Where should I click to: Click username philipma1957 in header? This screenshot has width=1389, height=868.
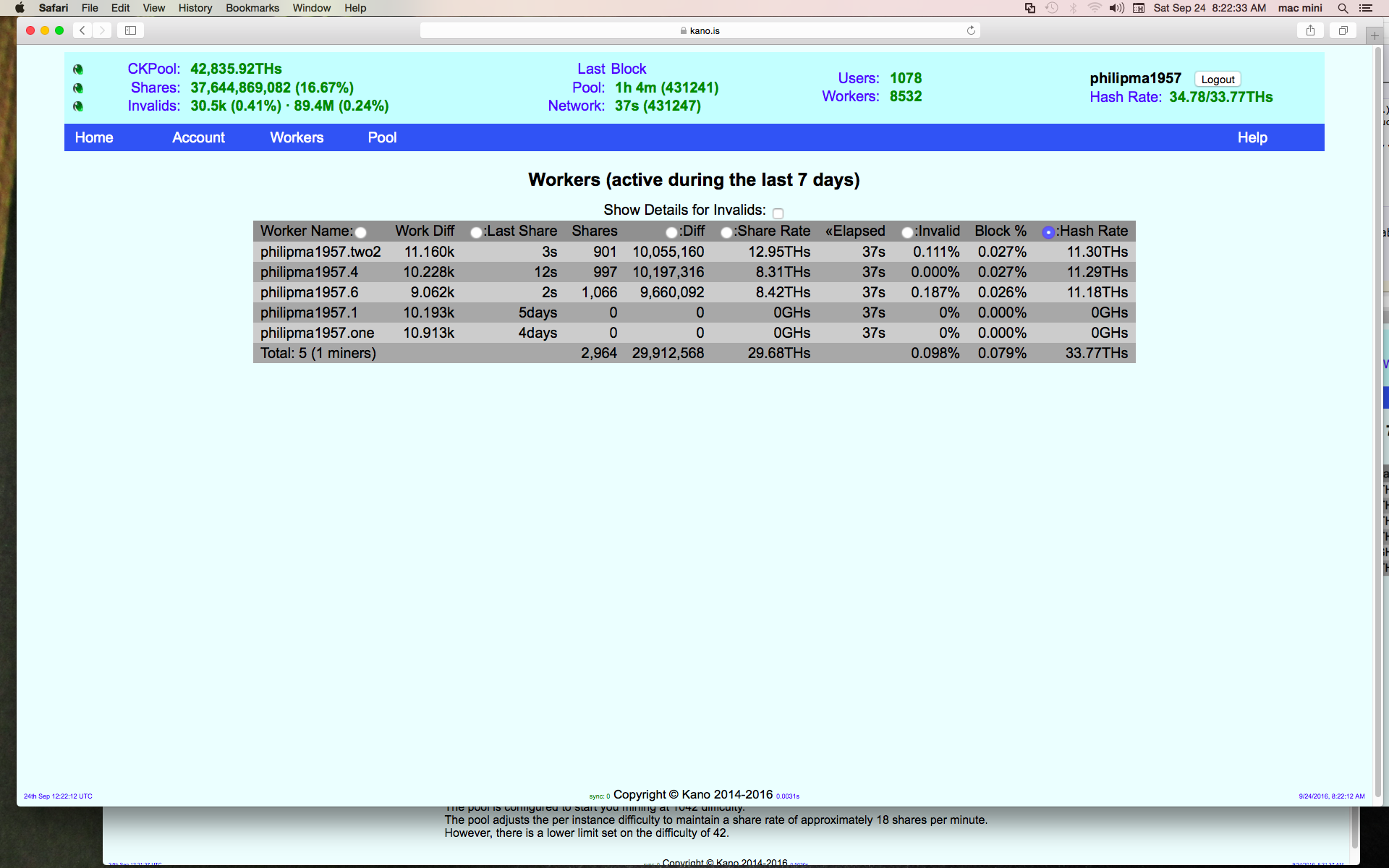pos(1135,78)
